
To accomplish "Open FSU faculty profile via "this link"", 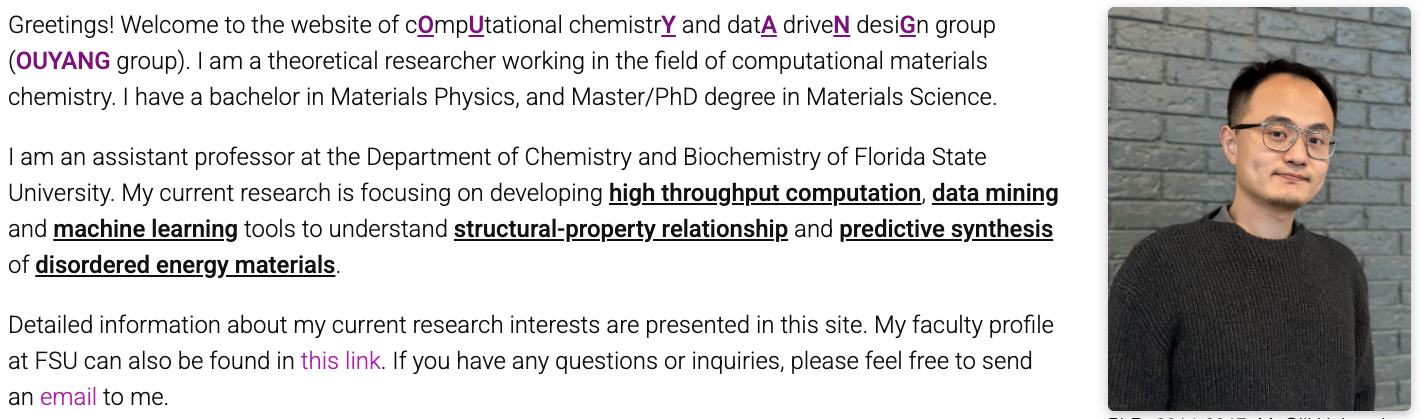I will [x=340, y=361].
